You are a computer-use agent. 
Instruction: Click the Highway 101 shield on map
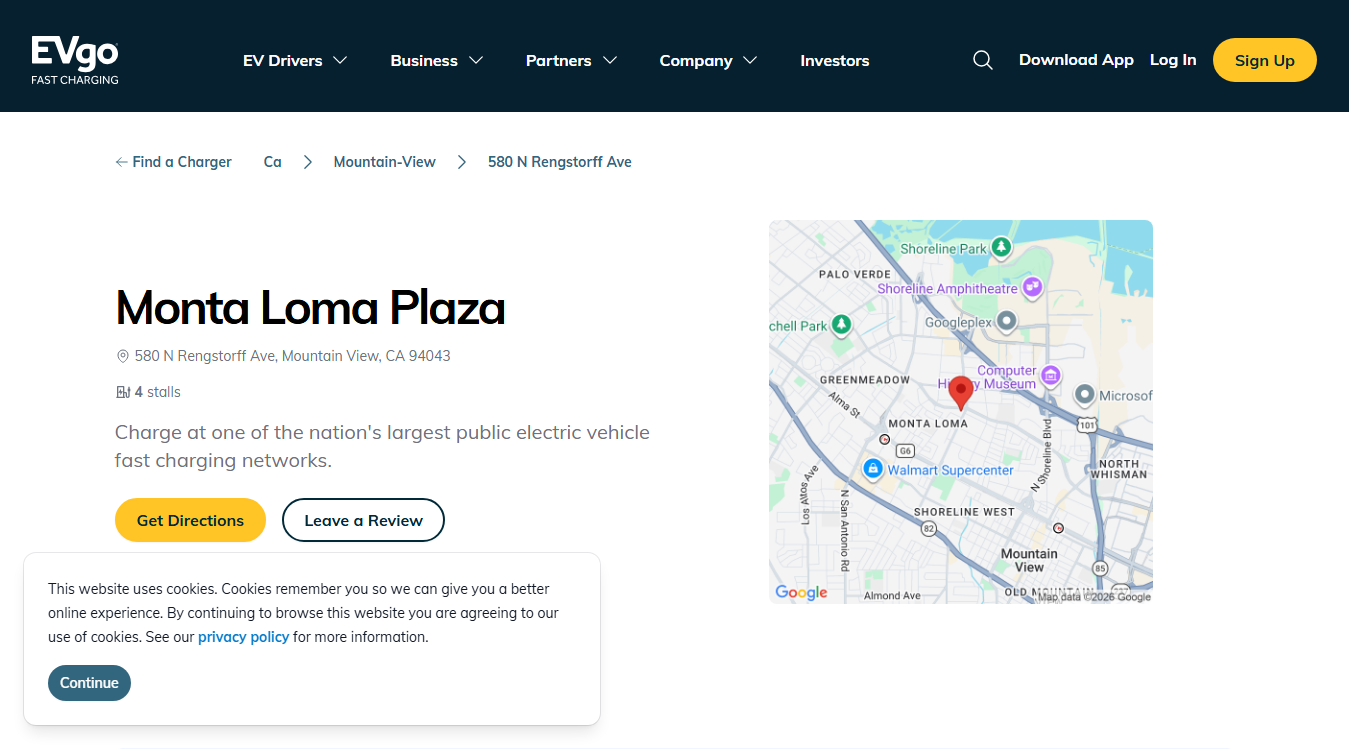pyautogui.click(x=1088, y=425)
